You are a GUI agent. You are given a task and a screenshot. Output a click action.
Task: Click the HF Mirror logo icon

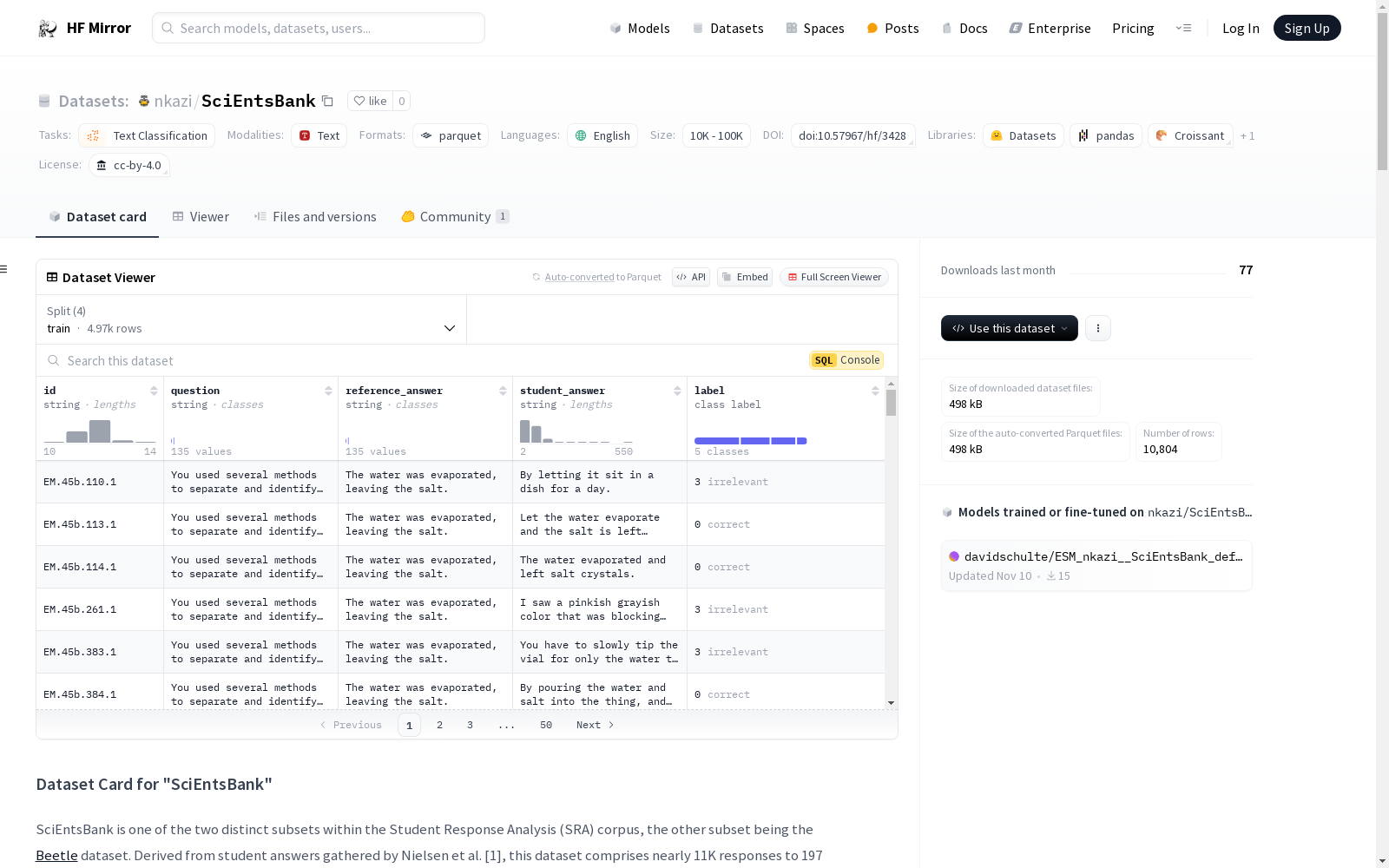[48, 29]
